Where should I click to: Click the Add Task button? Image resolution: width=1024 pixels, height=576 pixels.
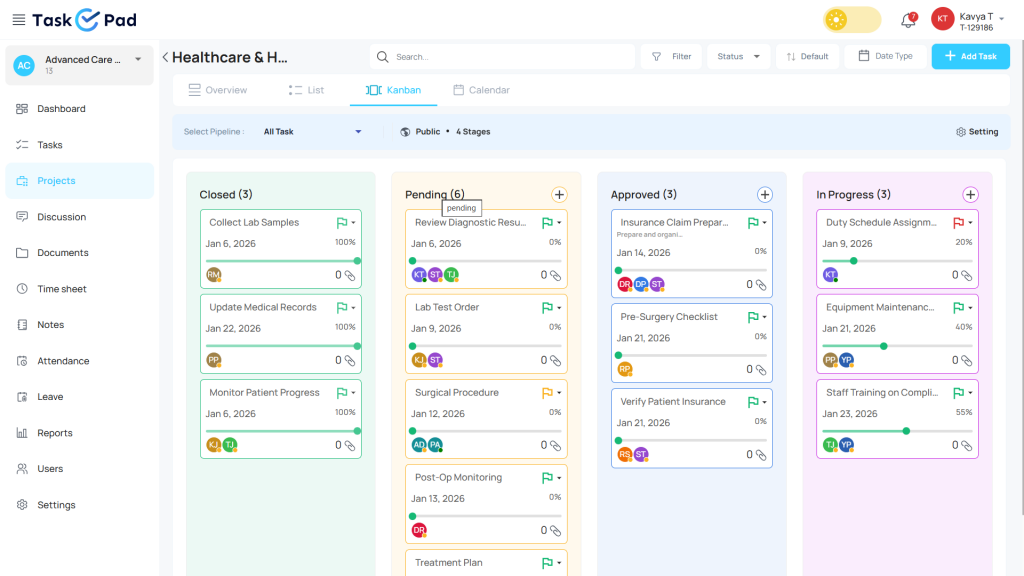click(x=970, y=57)
